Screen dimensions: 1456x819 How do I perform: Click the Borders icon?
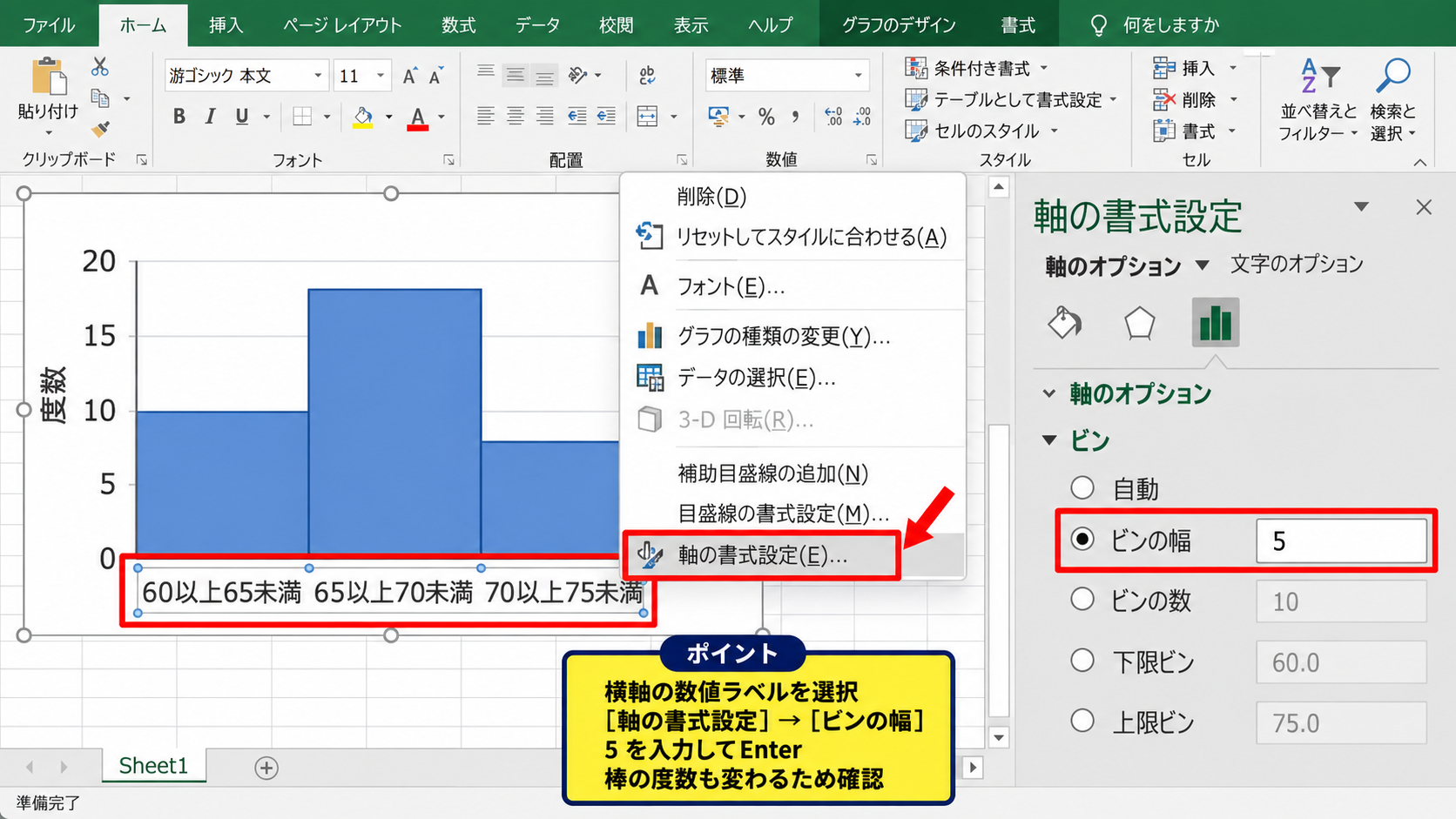(x=302, y=117)
